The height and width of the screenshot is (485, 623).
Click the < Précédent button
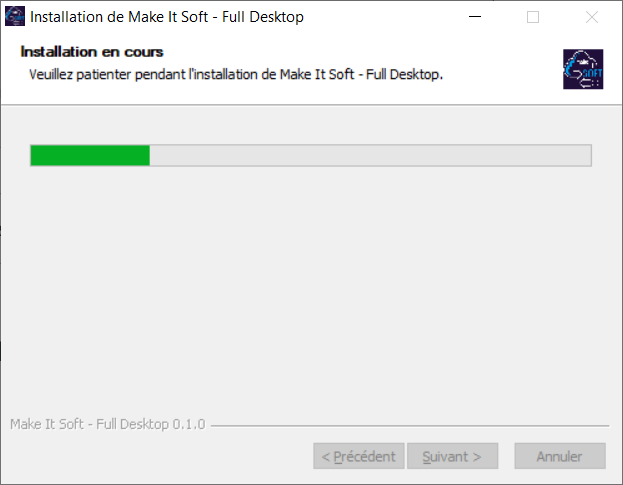tap(359, 456)
